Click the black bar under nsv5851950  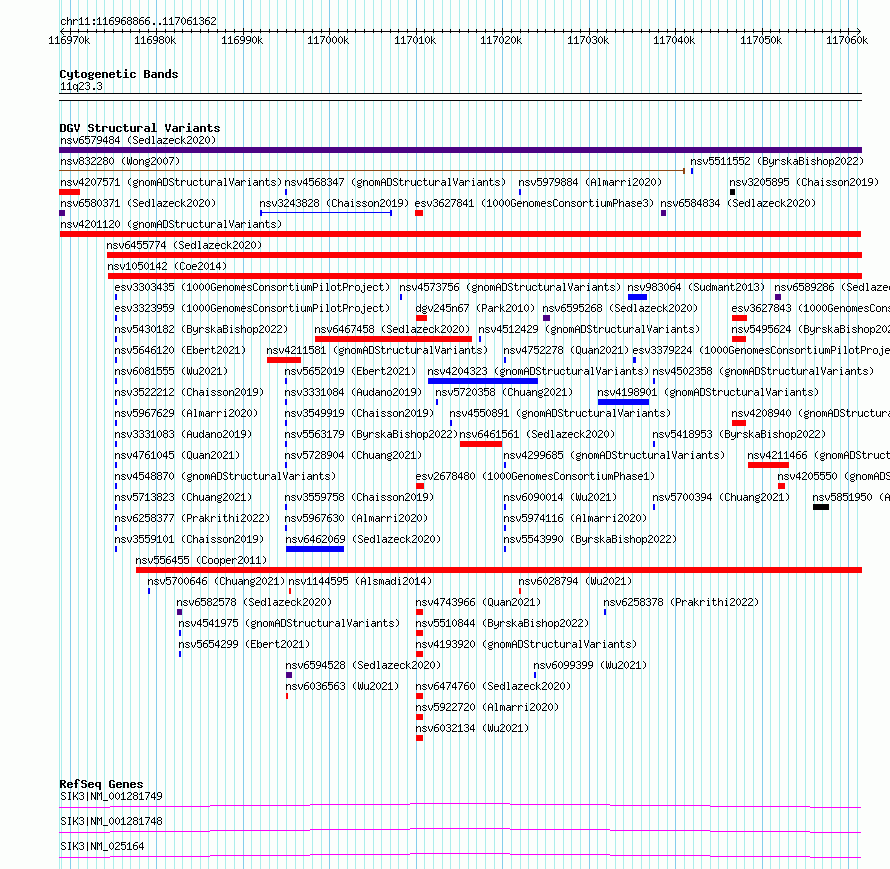[x=821, y=507]
